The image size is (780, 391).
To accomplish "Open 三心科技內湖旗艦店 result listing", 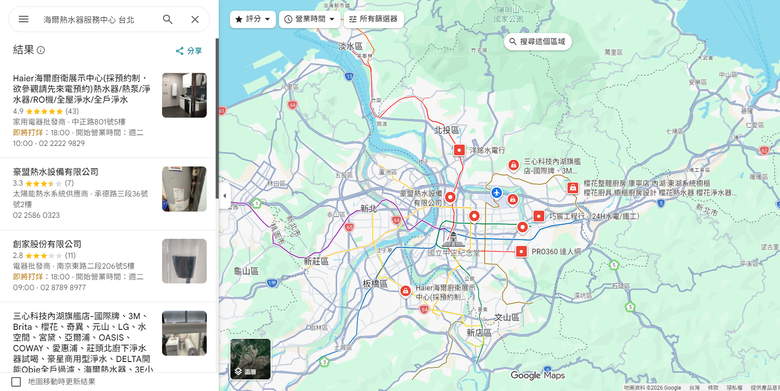I will [x=107, y=337].
